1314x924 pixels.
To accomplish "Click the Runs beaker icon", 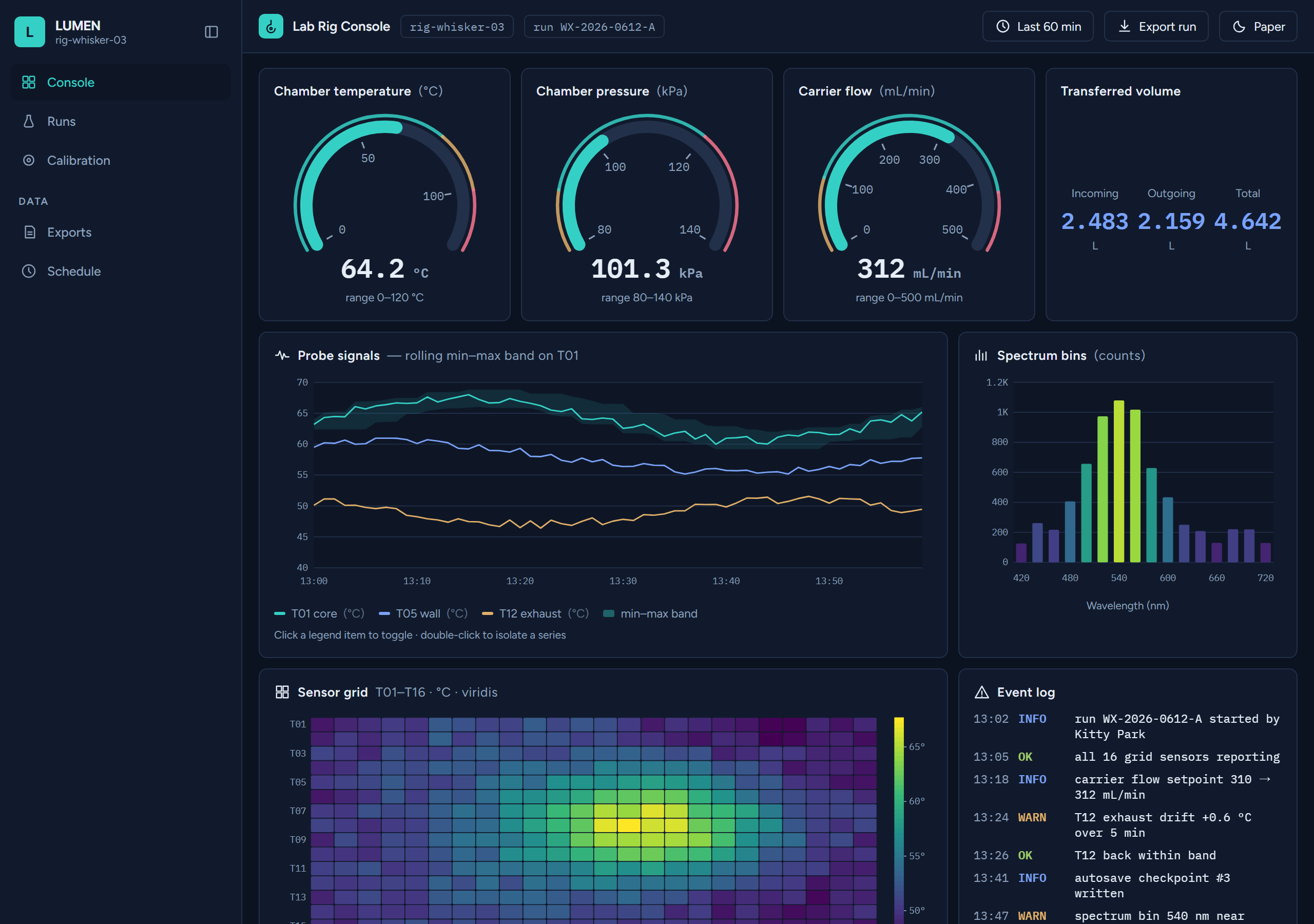I will [29, 121].
